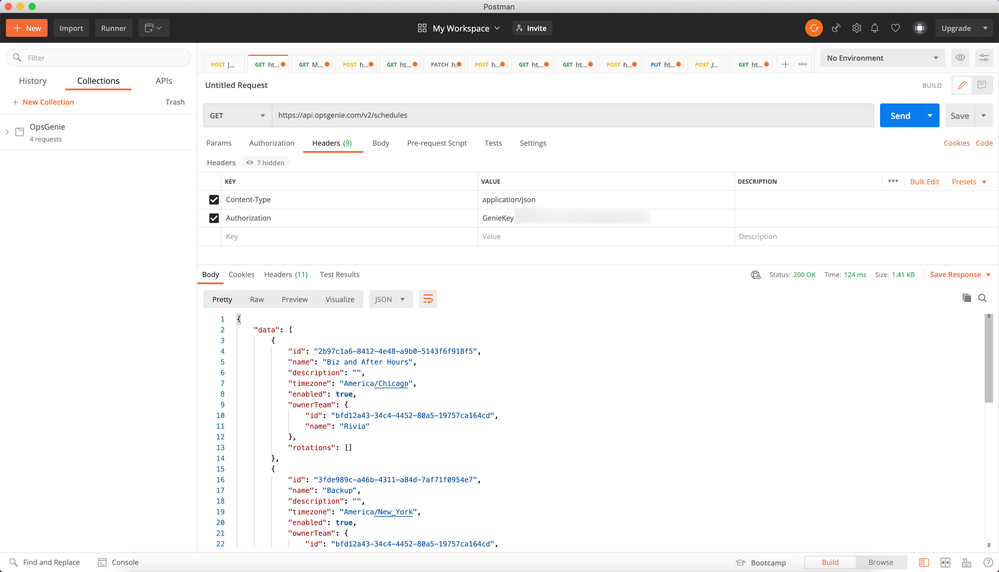Switch to the APIs tab
Screen dimensions: 999x572
tap(164, 81)
